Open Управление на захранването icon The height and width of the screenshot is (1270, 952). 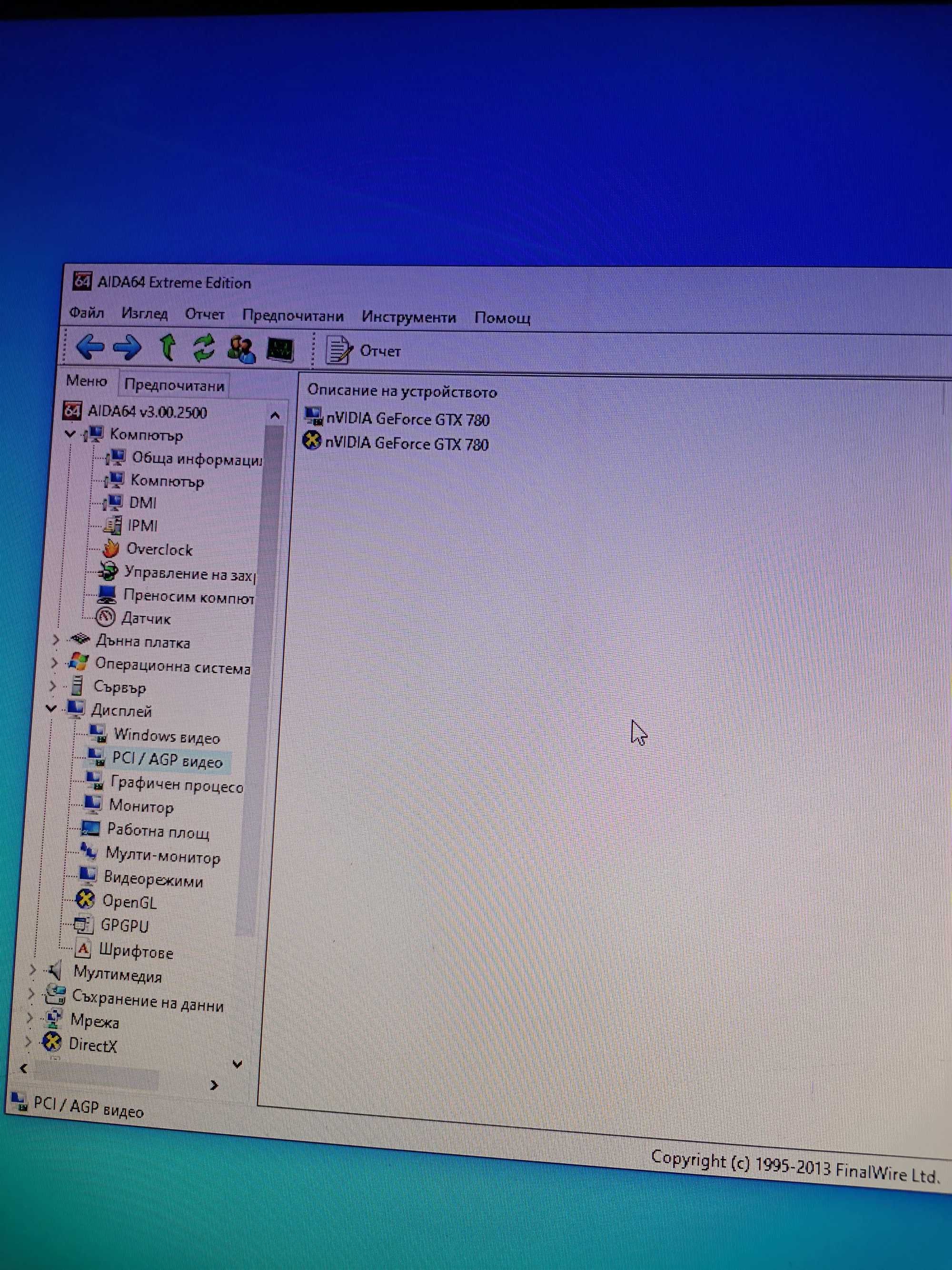pos(107,571)
